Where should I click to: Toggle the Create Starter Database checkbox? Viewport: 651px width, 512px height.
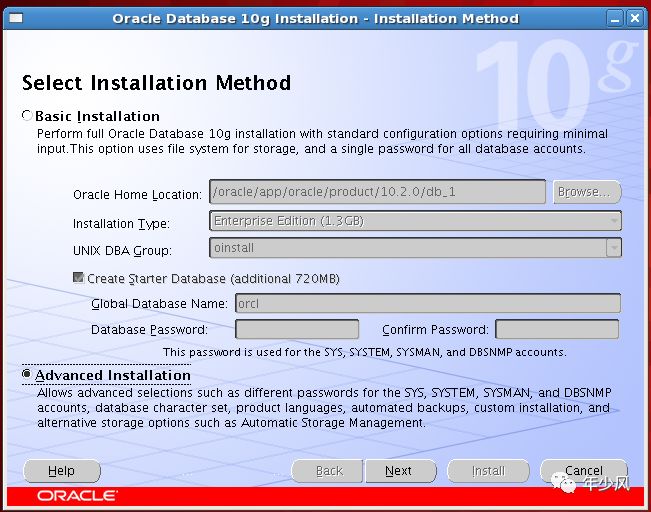[78, 277]
